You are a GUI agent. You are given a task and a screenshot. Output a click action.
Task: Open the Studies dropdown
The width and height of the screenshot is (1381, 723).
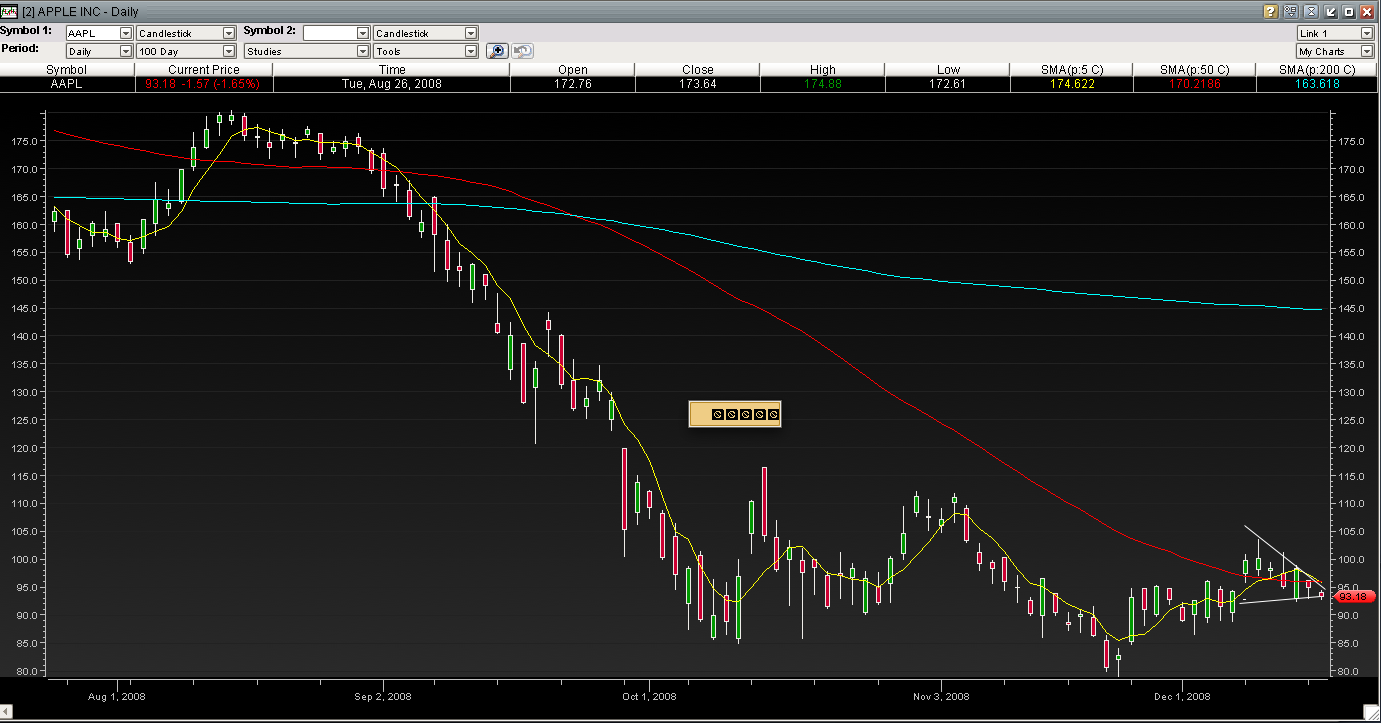(x=363, y=51)
